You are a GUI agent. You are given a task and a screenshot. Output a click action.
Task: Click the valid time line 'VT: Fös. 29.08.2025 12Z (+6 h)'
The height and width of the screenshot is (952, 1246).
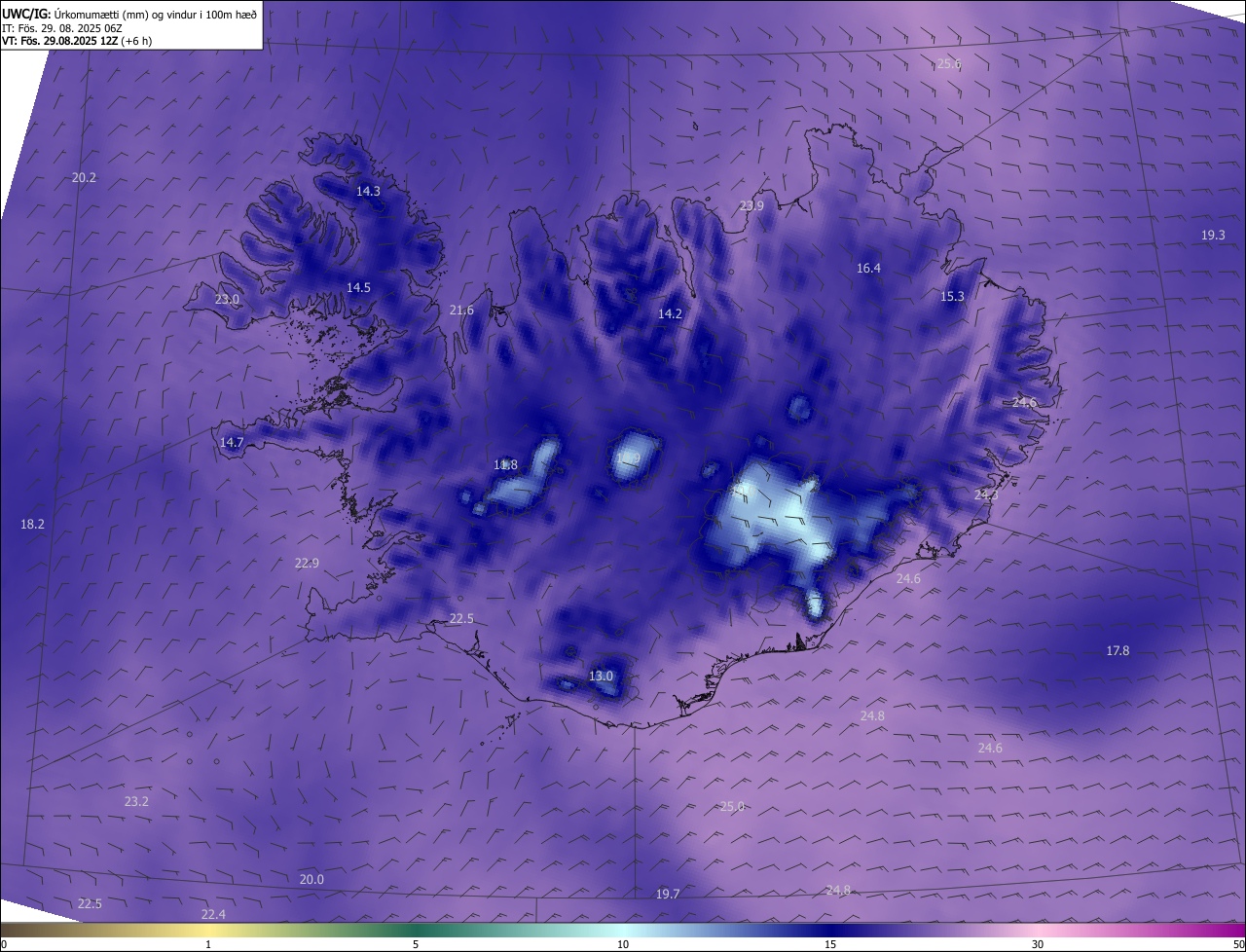click(x=78, y=41)
